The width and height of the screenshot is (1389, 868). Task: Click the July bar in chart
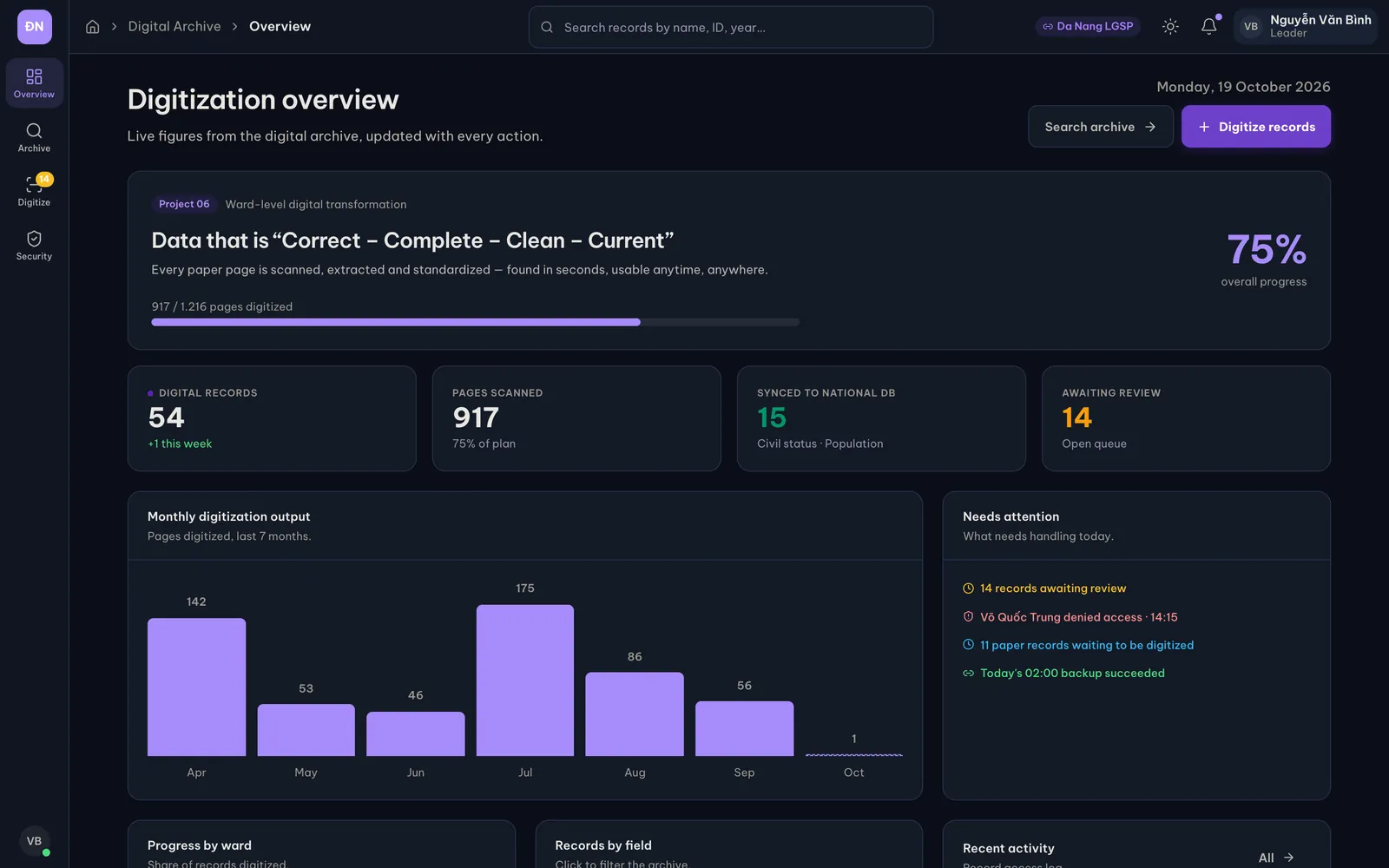coord(525,681)
